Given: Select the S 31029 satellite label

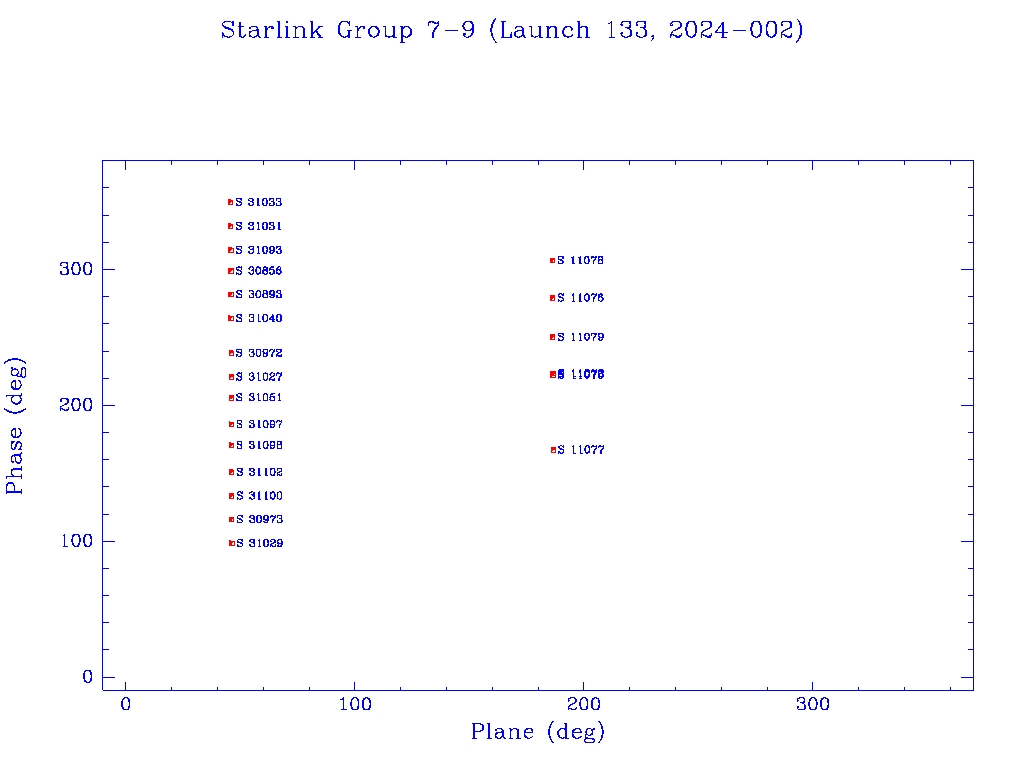Looking at the screenshot, I should [x=260, y=543].
